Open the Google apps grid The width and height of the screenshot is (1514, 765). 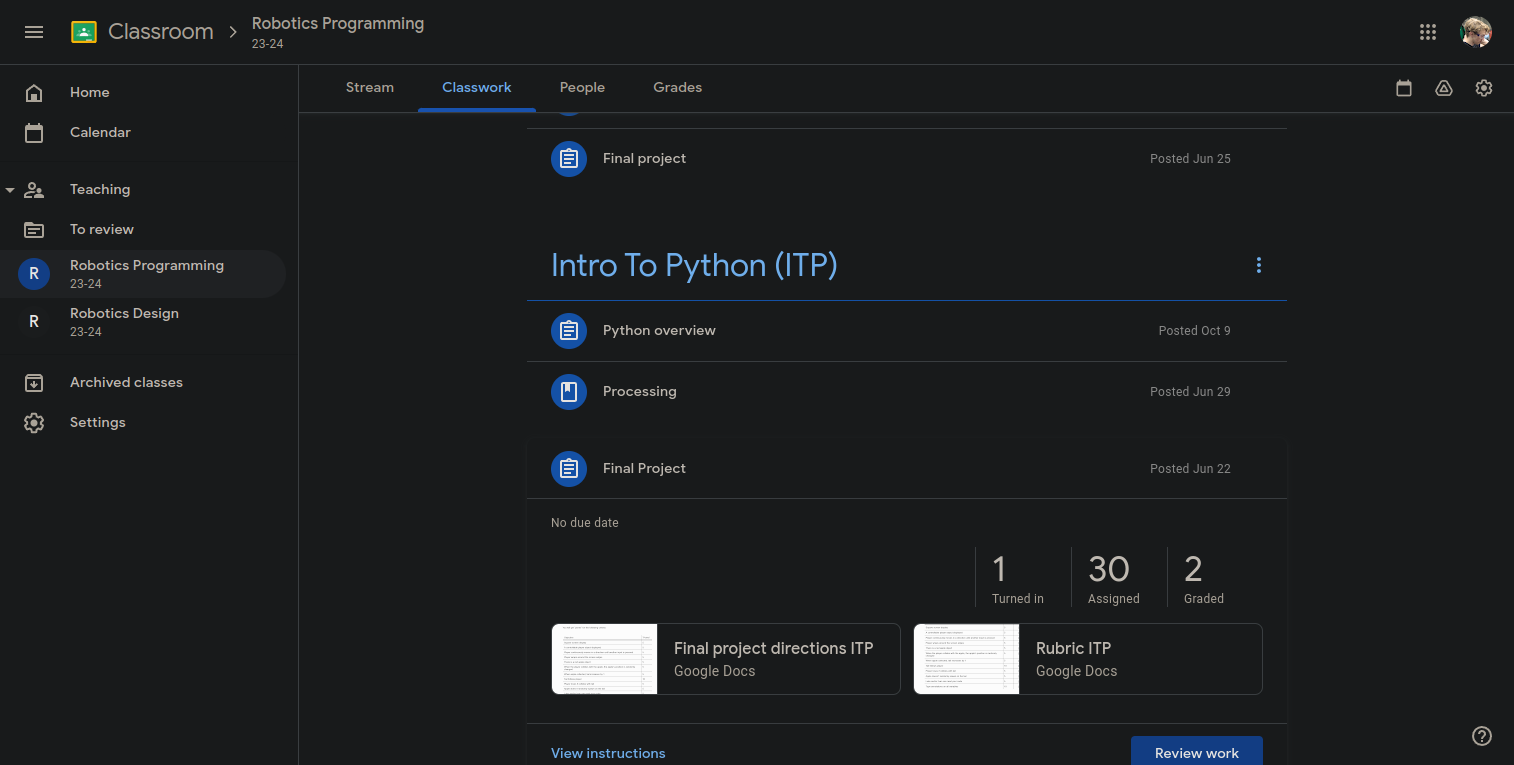pos(1428,32)
